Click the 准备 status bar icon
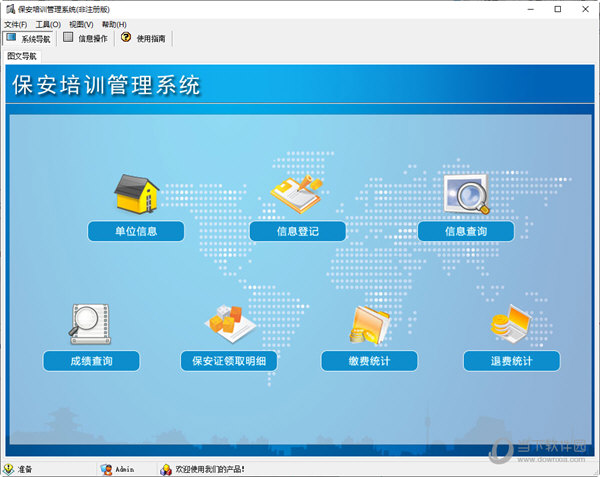600x477 pixels. pos(8,469)
